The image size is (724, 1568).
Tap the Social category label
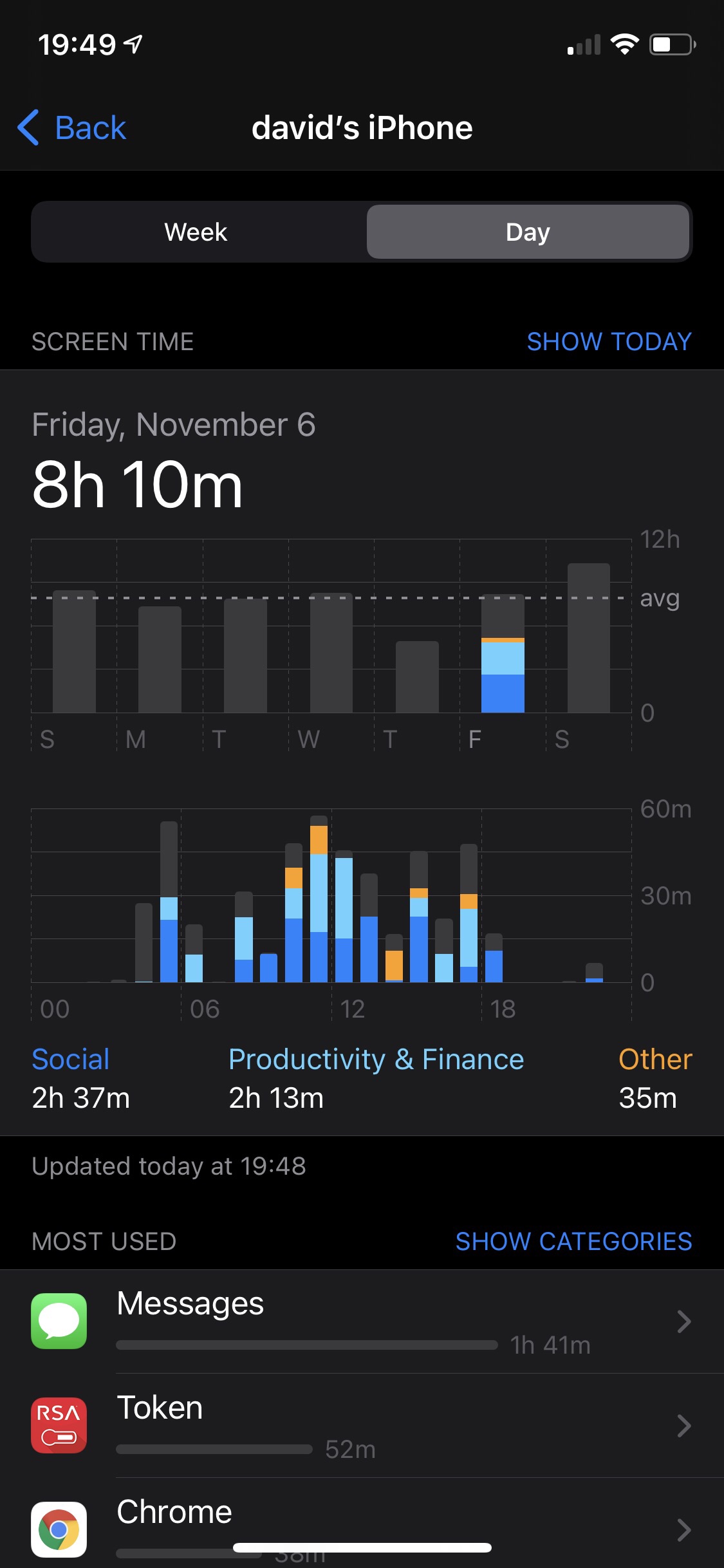(71, 1059)
